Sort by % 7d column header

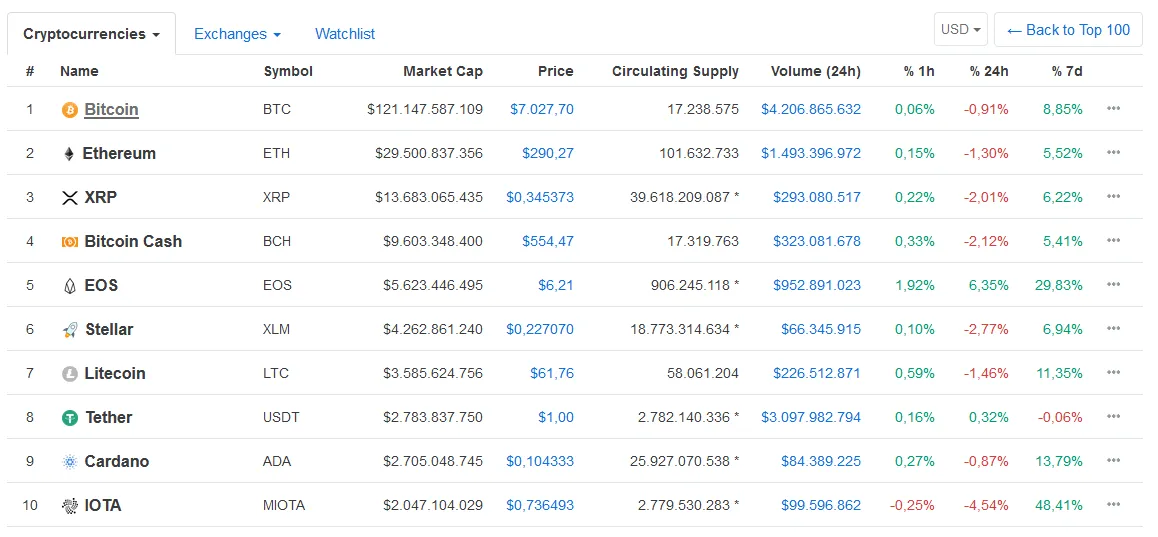click(1068, 72)
